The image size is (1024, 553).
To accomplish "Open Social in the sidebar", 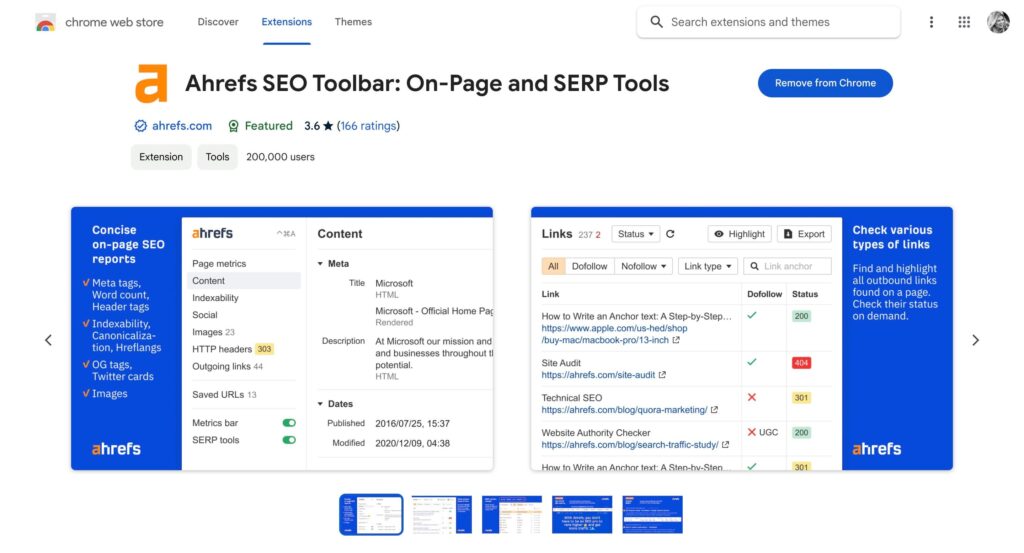I will [x=204, y=315].
